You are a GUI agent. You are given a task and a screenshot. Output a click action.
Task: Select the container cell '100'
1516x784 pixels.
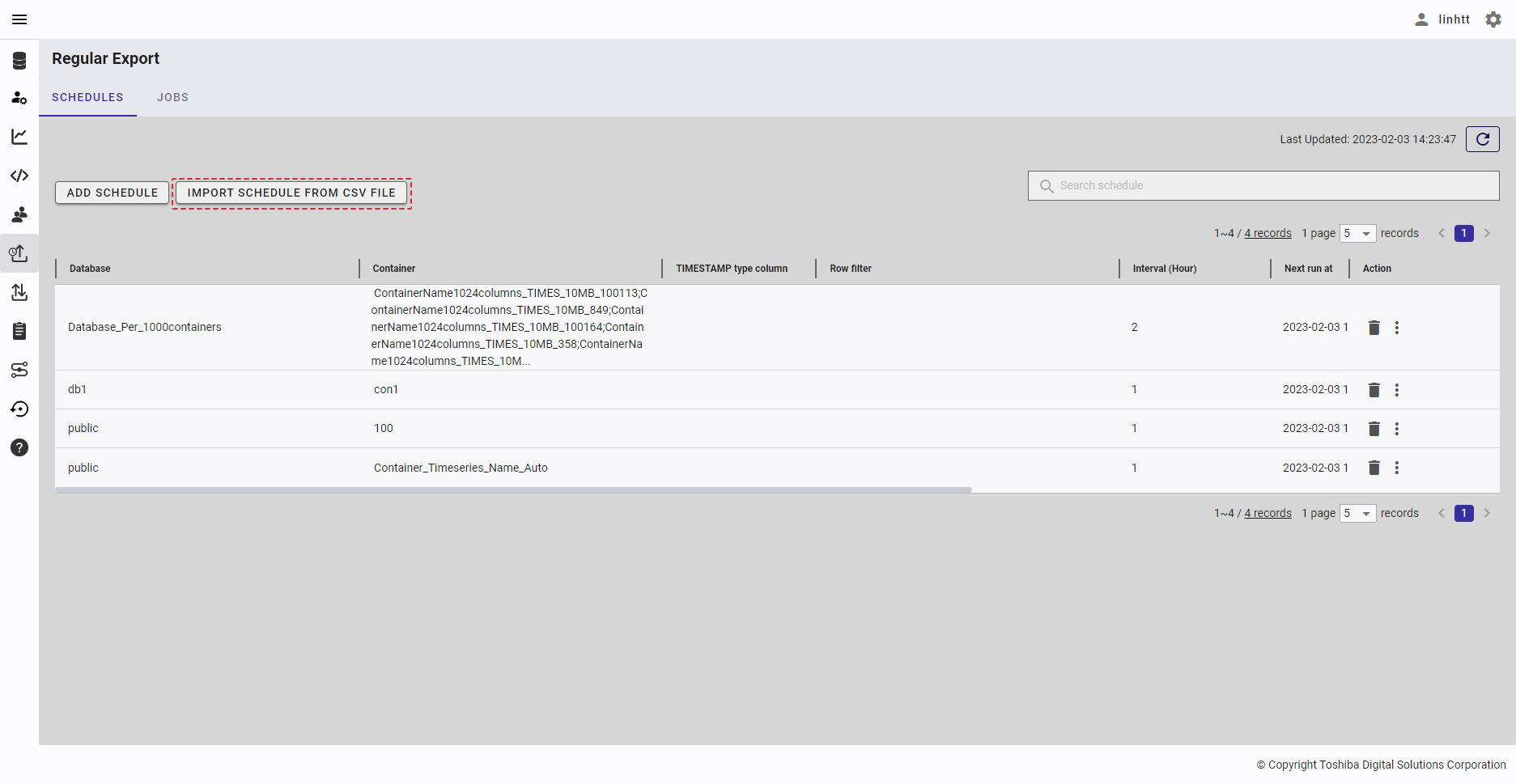(x=384, y=428)
